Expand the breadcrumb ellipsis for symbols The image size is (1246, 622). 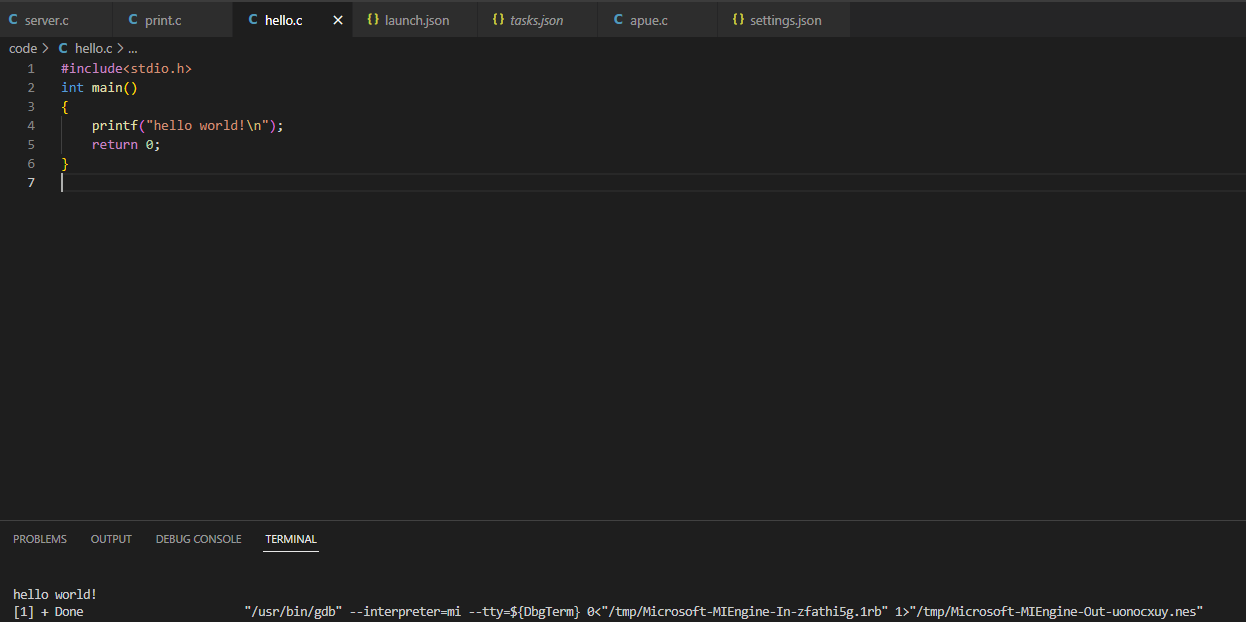(x=132, y=47)
